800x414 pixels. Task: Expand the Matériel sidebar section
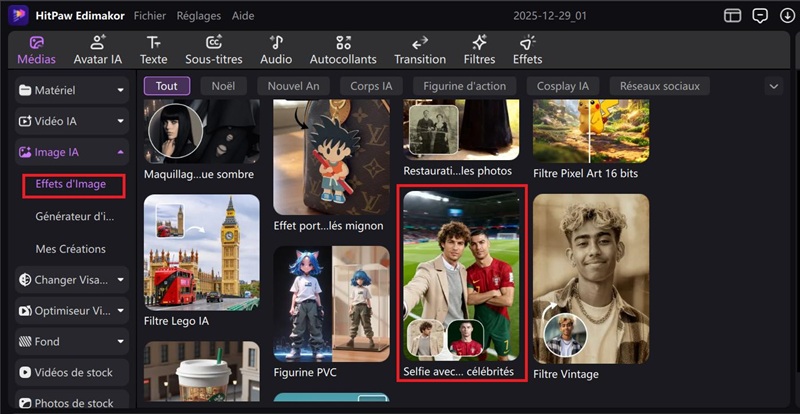point(70,91)
